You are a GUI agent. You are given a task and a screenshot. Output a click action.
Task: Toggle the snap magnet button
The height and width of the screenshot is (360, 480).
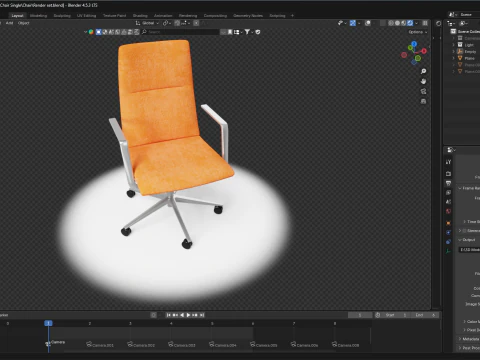(177, 23)
